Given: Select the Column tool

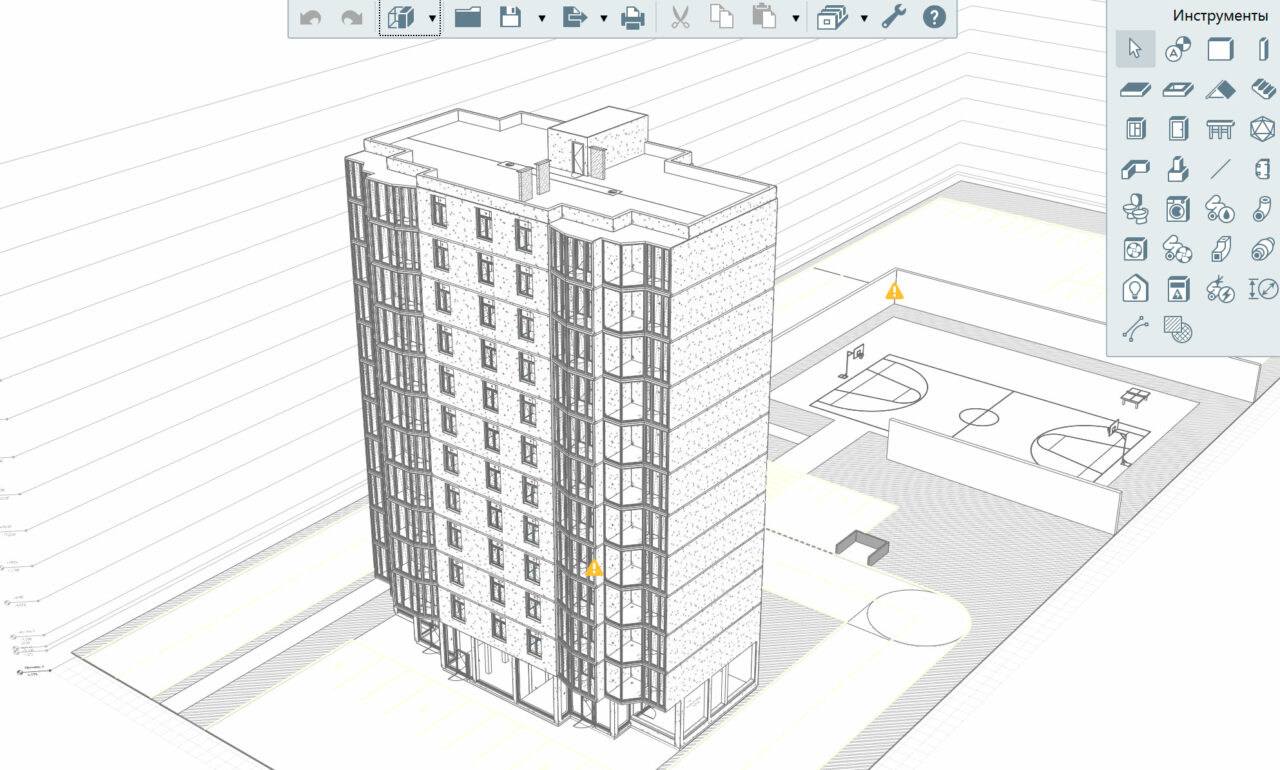Looking at the screenshot, I should [1263, 49].
